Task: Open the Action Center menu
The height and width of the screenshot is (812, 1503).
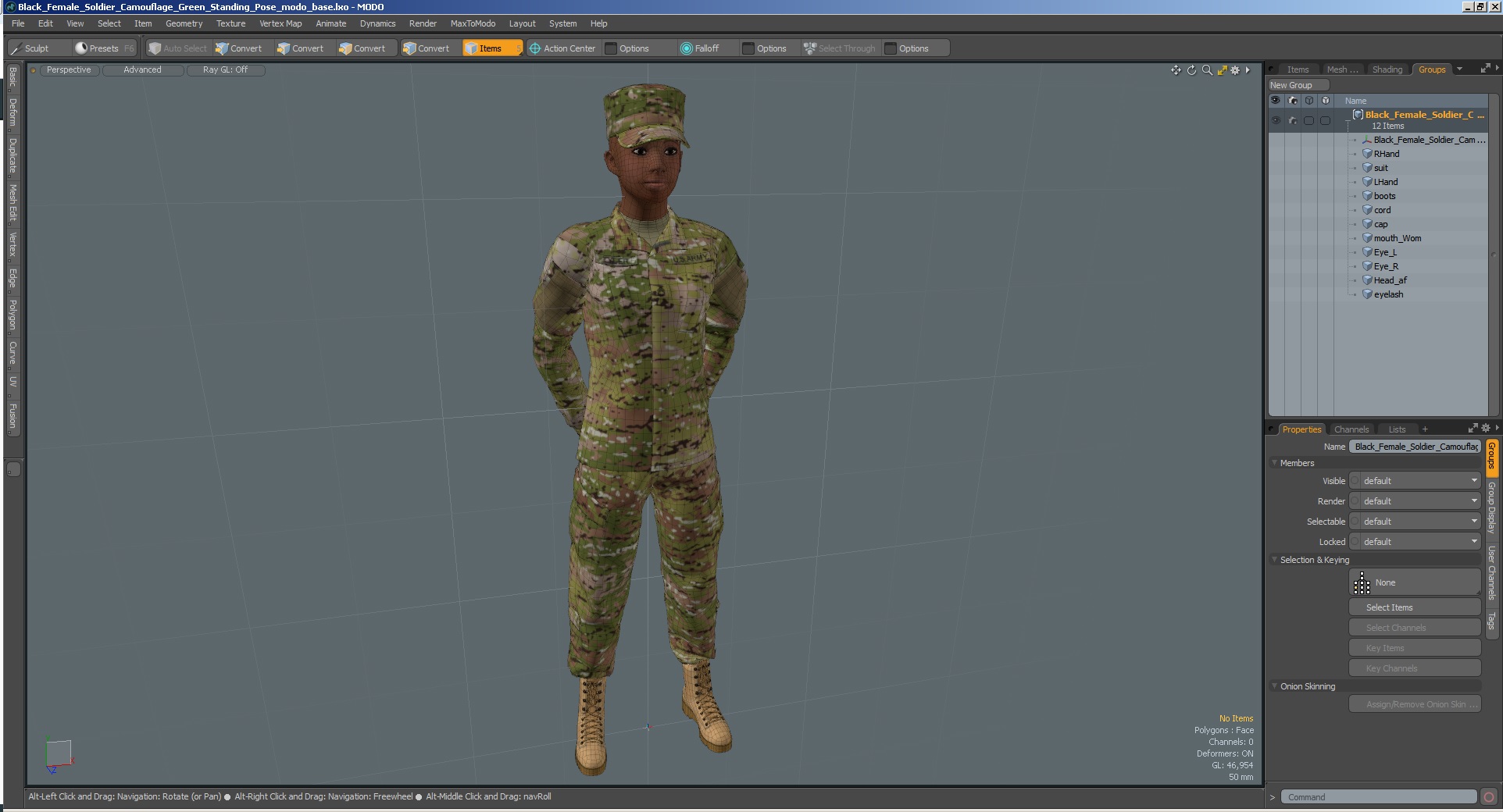Action: 562,48
